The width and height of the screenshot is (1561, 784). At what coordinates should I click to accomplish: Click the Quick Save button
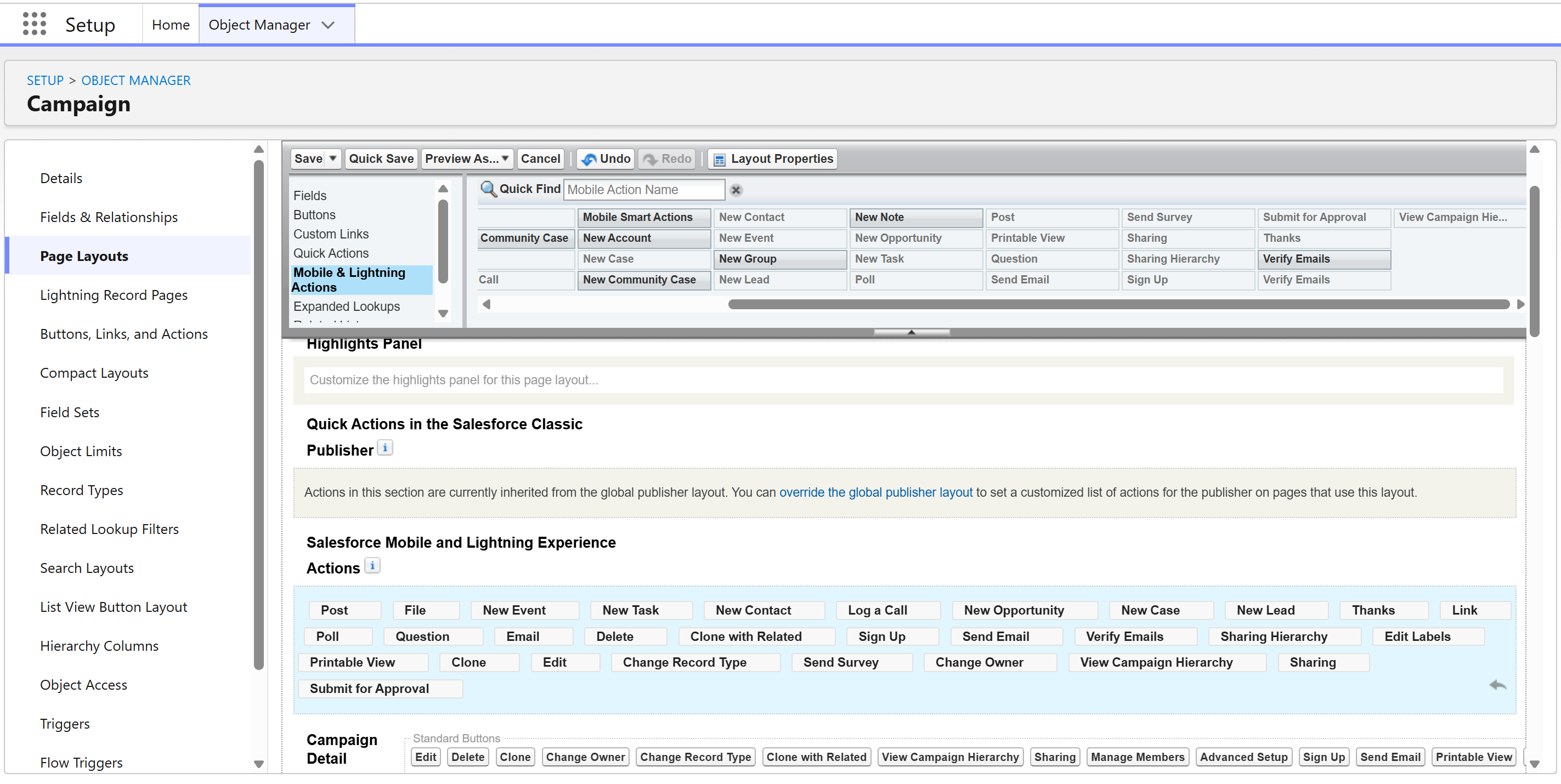pyautogui.click(x=381, y=159)
